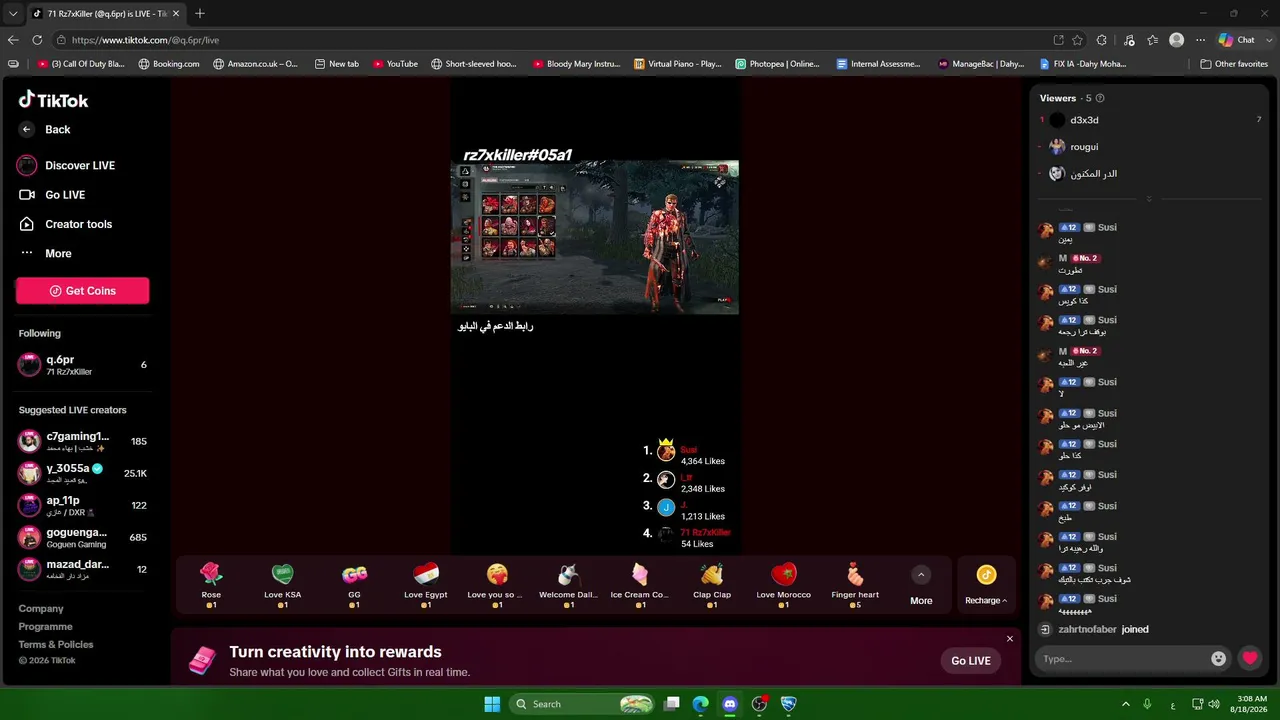Screen dimensions: 1280x720
Task: Open suggested LIVE creator goguenga
Action: point(82,537)
